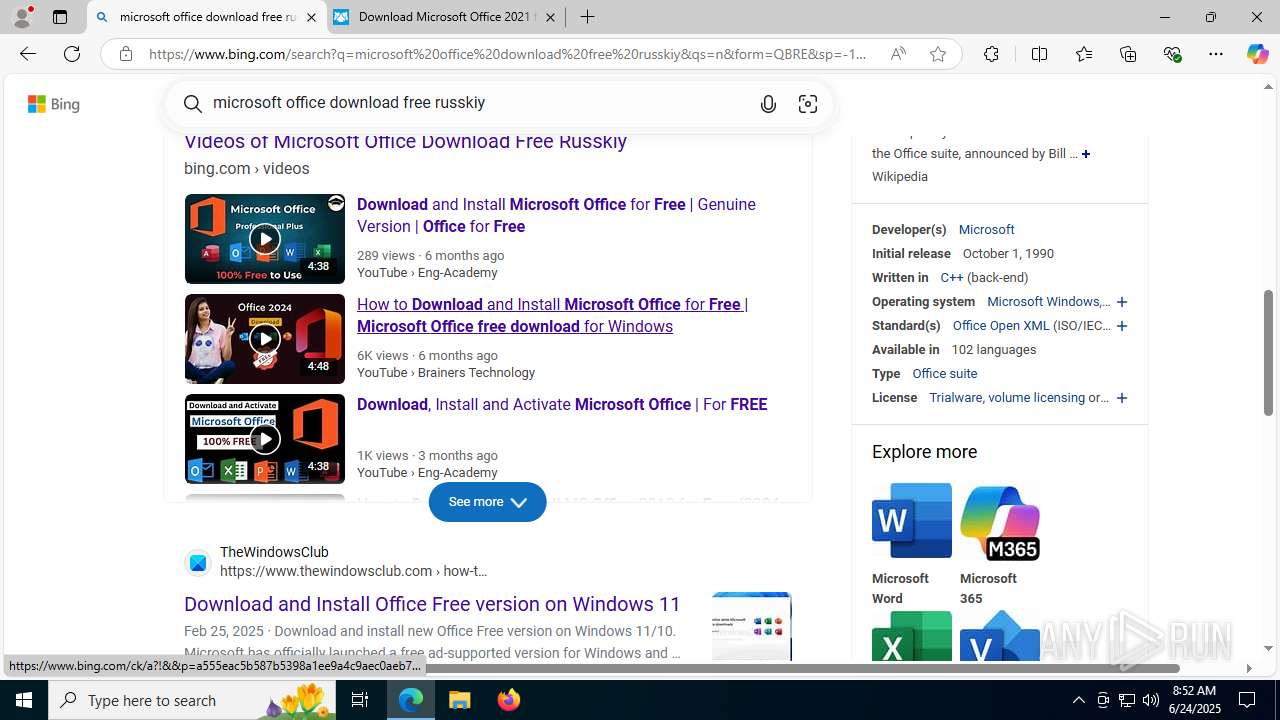
Task: View site information padlock icon
Action: tap(125, 54)
